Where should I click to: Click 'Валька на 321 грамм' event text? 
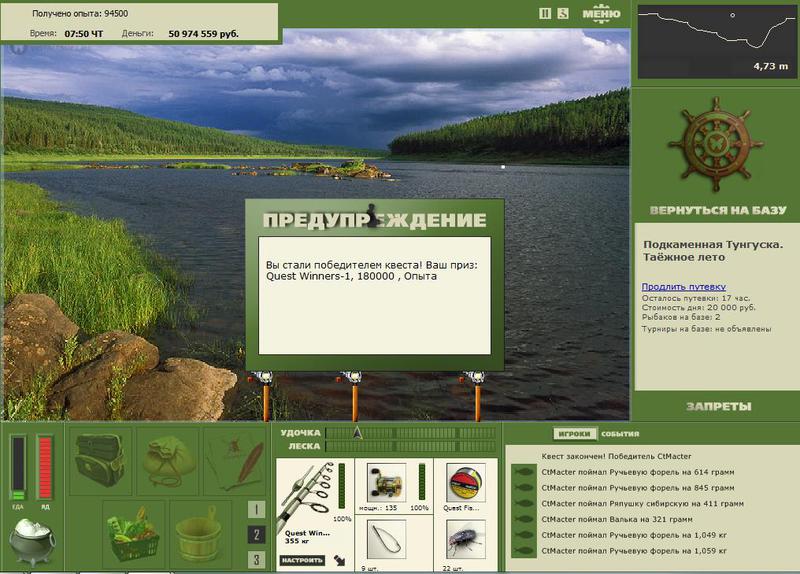(x=651, y=519)
